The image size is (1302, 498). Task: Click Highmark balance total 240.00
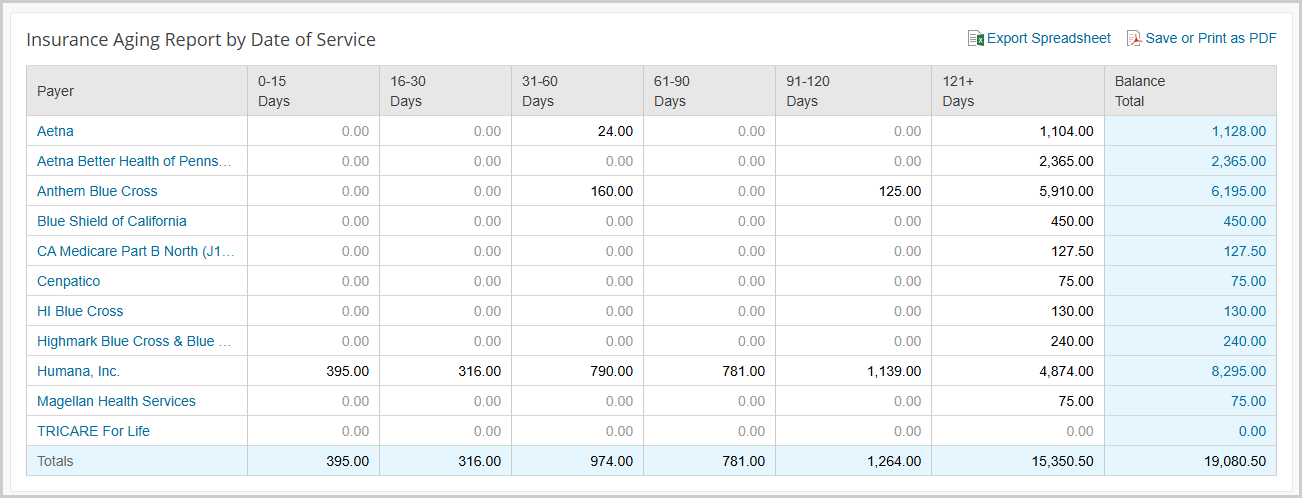1244,341
